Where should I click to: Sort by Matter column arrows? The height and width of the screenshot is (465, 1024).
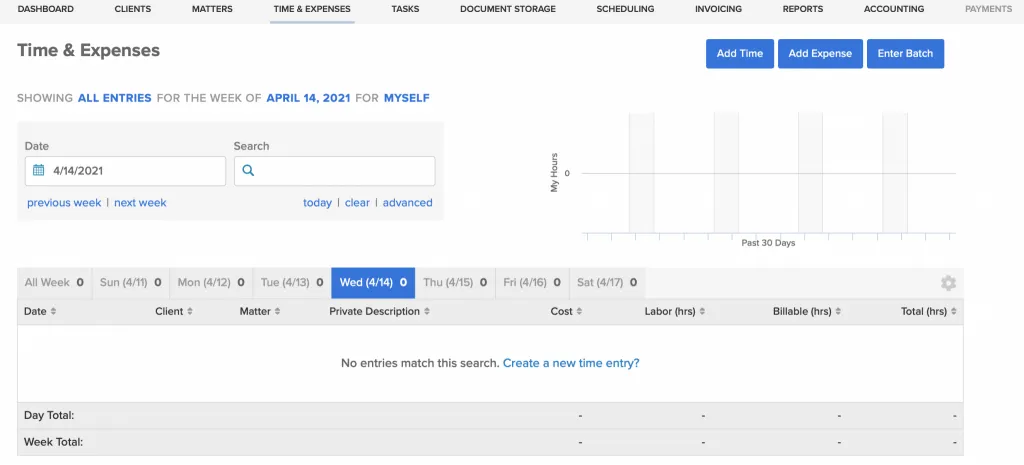[x=277, y=312]
